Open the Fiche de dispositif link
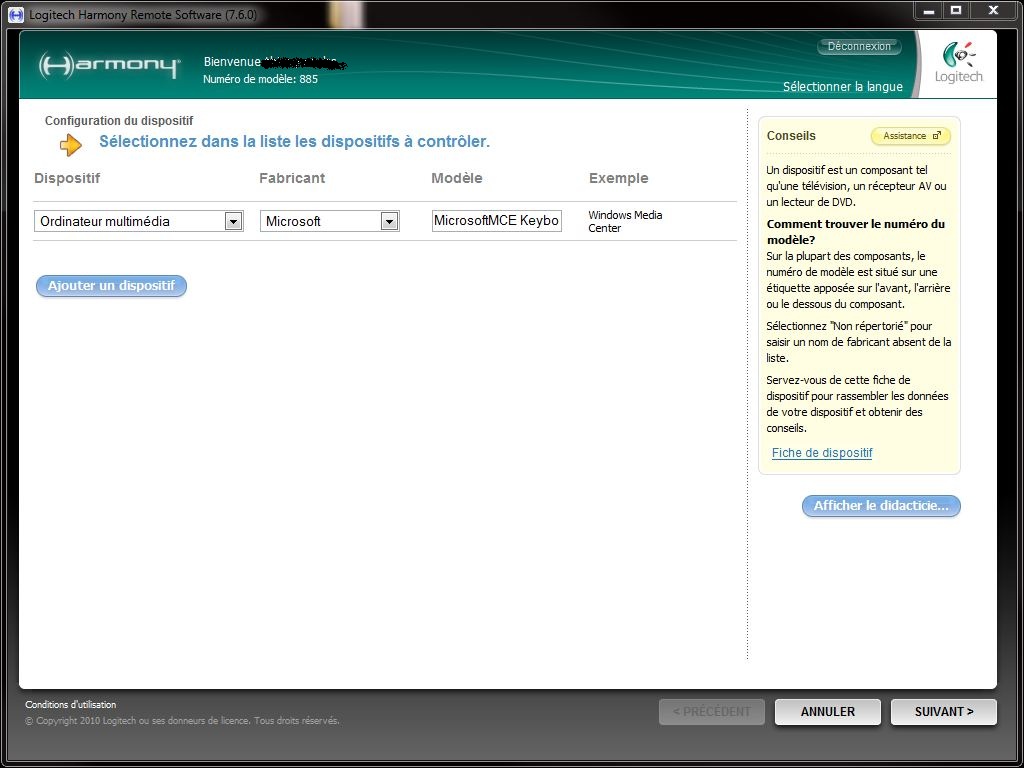The image size is (1024, 768). coord(822,453)
